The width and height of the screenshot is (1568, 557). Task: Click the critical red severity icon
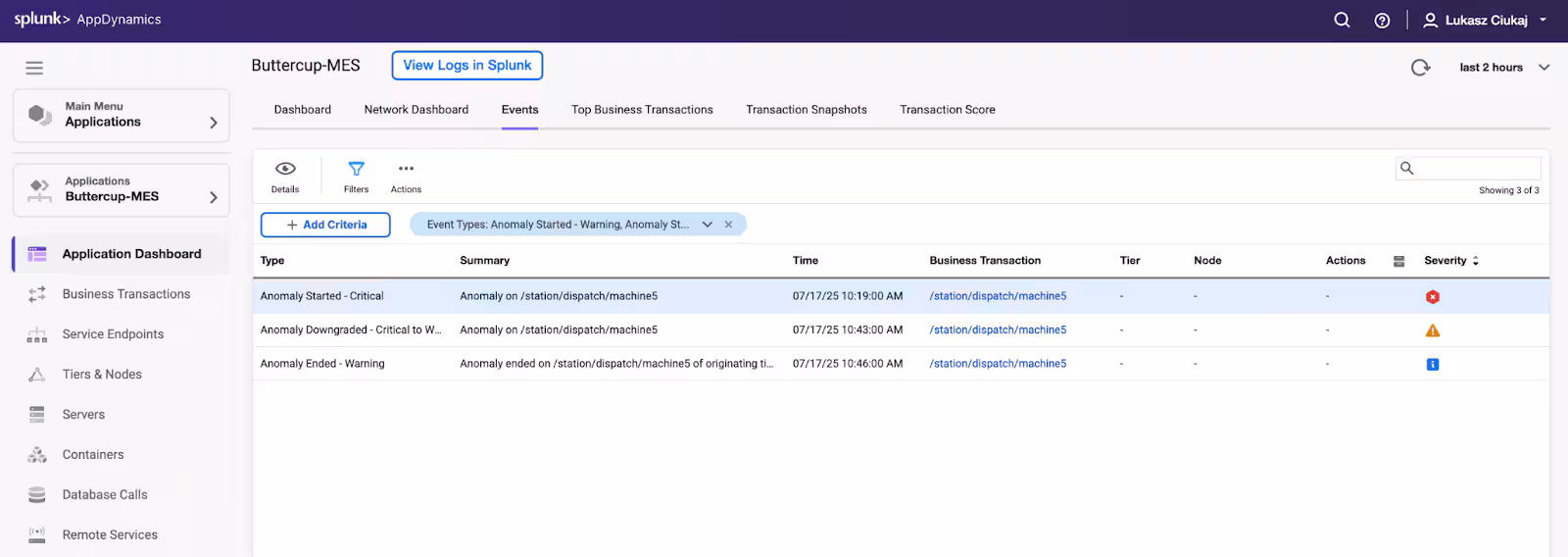click(1432, 296)
